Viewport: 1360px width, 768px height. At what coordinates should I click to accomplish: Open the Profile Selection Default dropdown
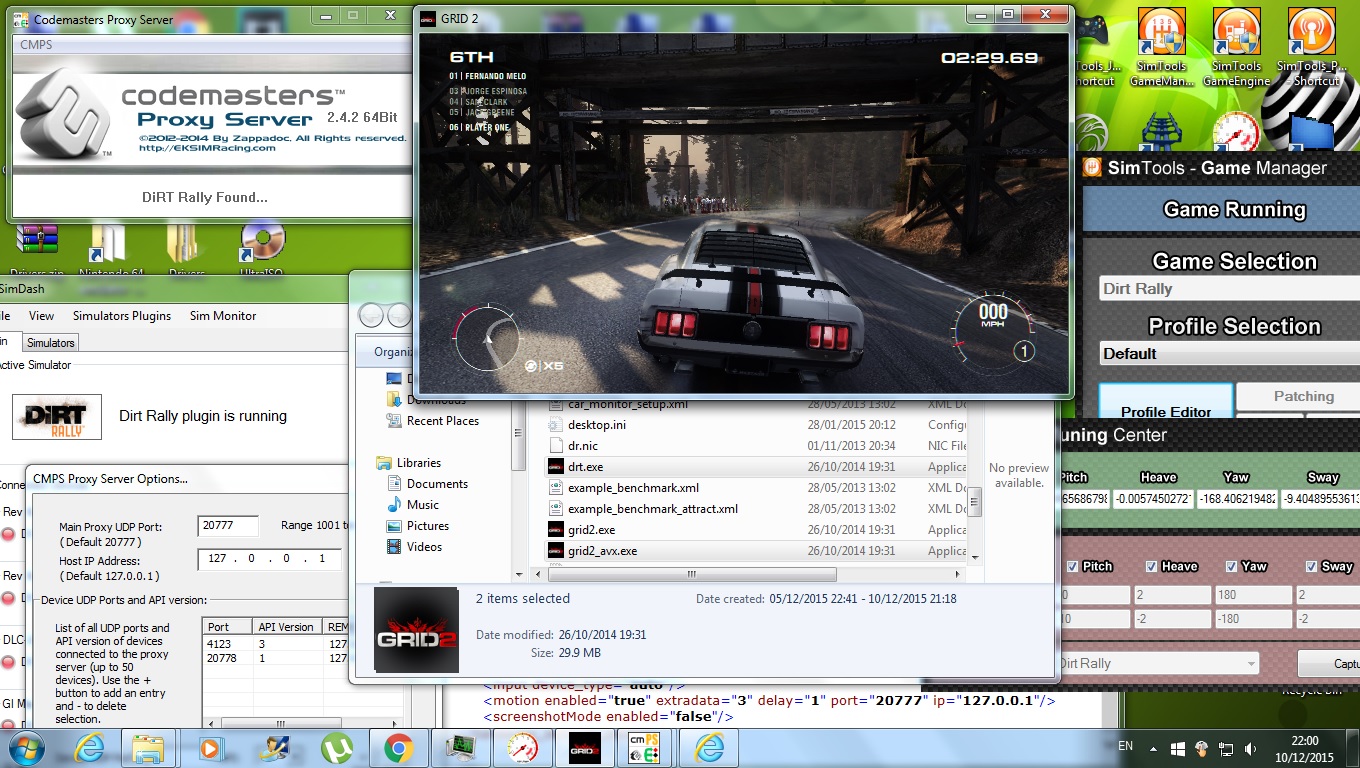[x=1229, y=354]
